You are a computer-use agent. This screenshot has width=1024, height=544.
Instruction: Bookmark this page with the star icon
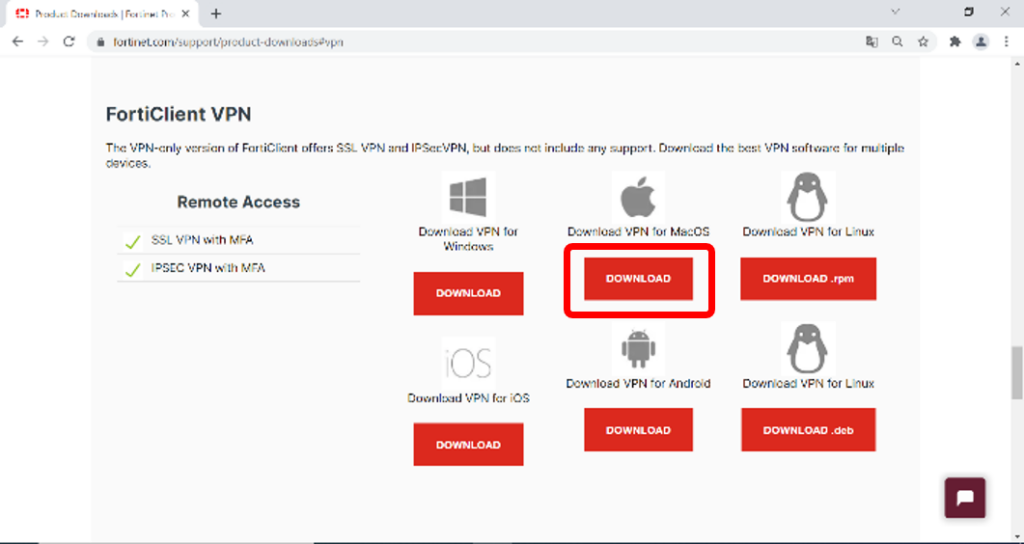[x=923, y=42]
